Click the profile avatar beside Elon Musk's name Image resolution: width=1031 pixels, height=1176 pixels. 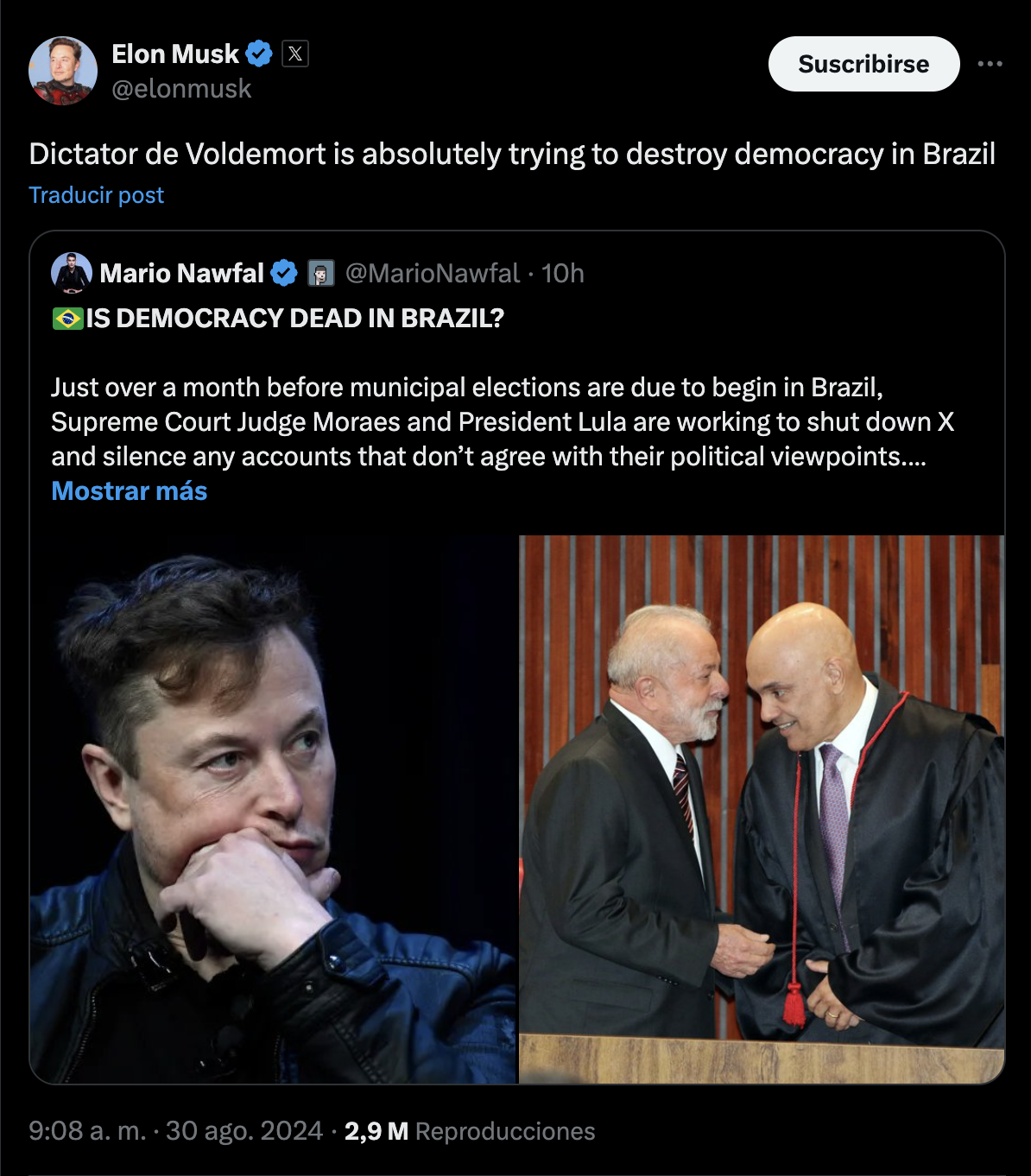(x=63, y=71)
